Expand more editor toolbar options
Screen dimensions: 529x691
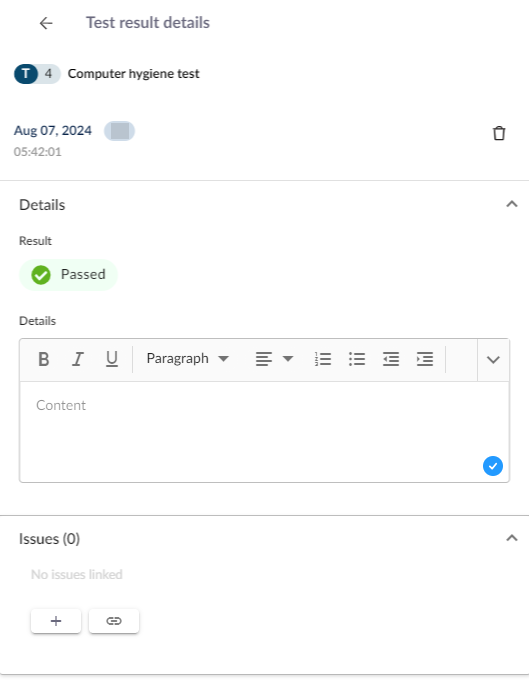click(x=493, y=360)
